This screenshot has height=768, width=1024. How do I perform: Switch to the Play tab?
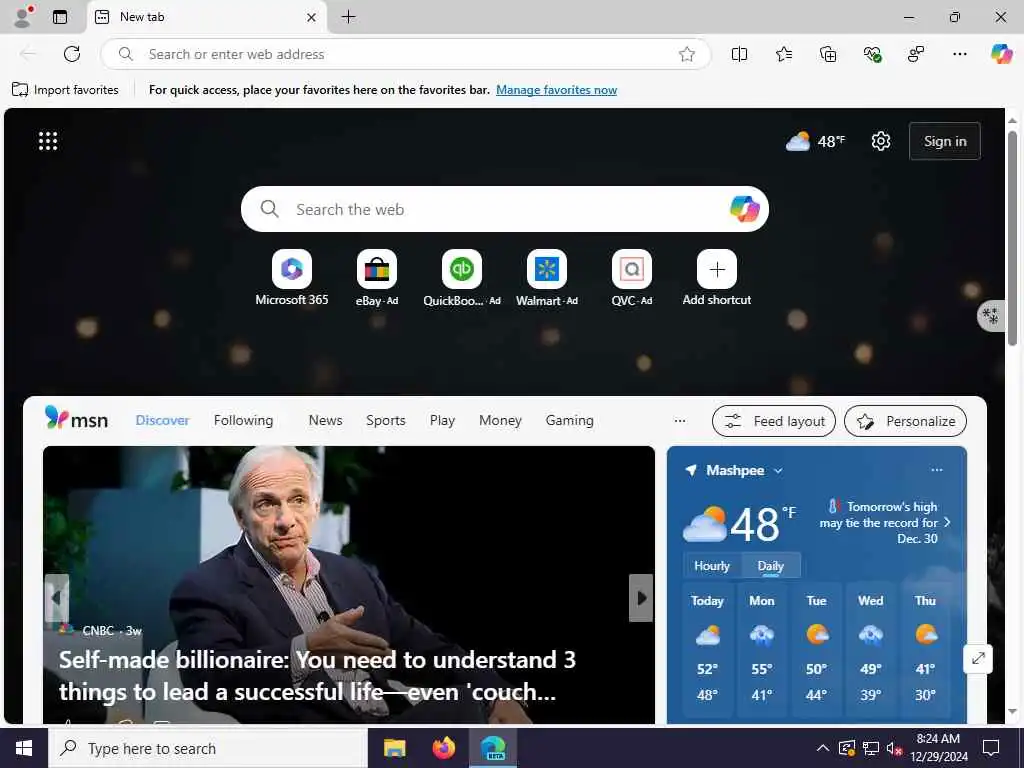pyautogui.click(x=442, y=421)
